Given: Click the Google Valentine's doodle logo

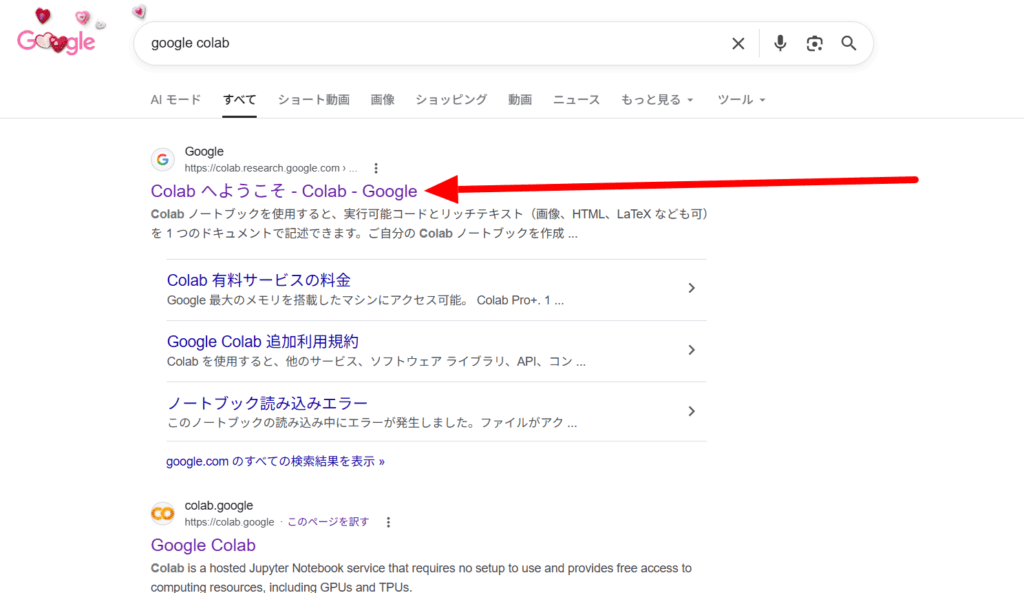Looking at the screenshot, I should tap(57, 40).
